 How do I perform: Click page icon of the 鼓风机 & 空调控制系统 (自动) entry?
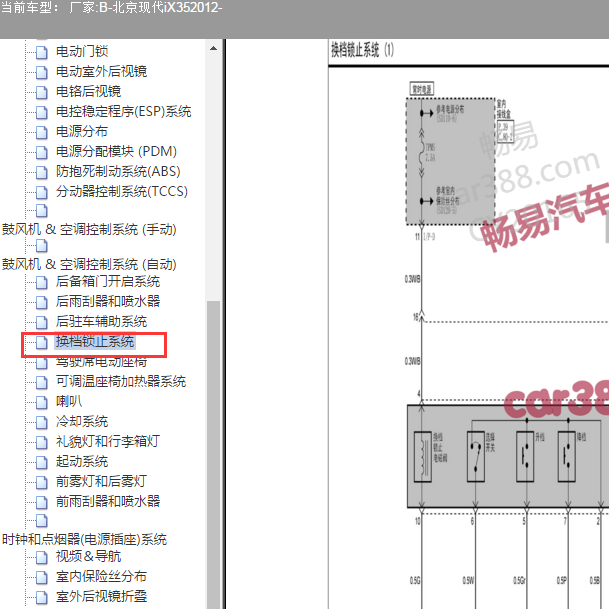(x=42, y=246)
